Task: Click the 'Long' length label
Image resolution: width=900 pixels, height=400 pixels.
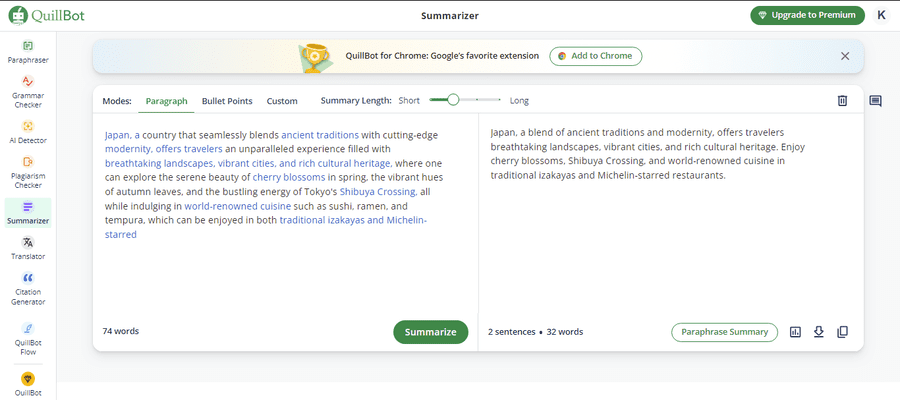Action: pyautogui.click(x=519, y=101)
